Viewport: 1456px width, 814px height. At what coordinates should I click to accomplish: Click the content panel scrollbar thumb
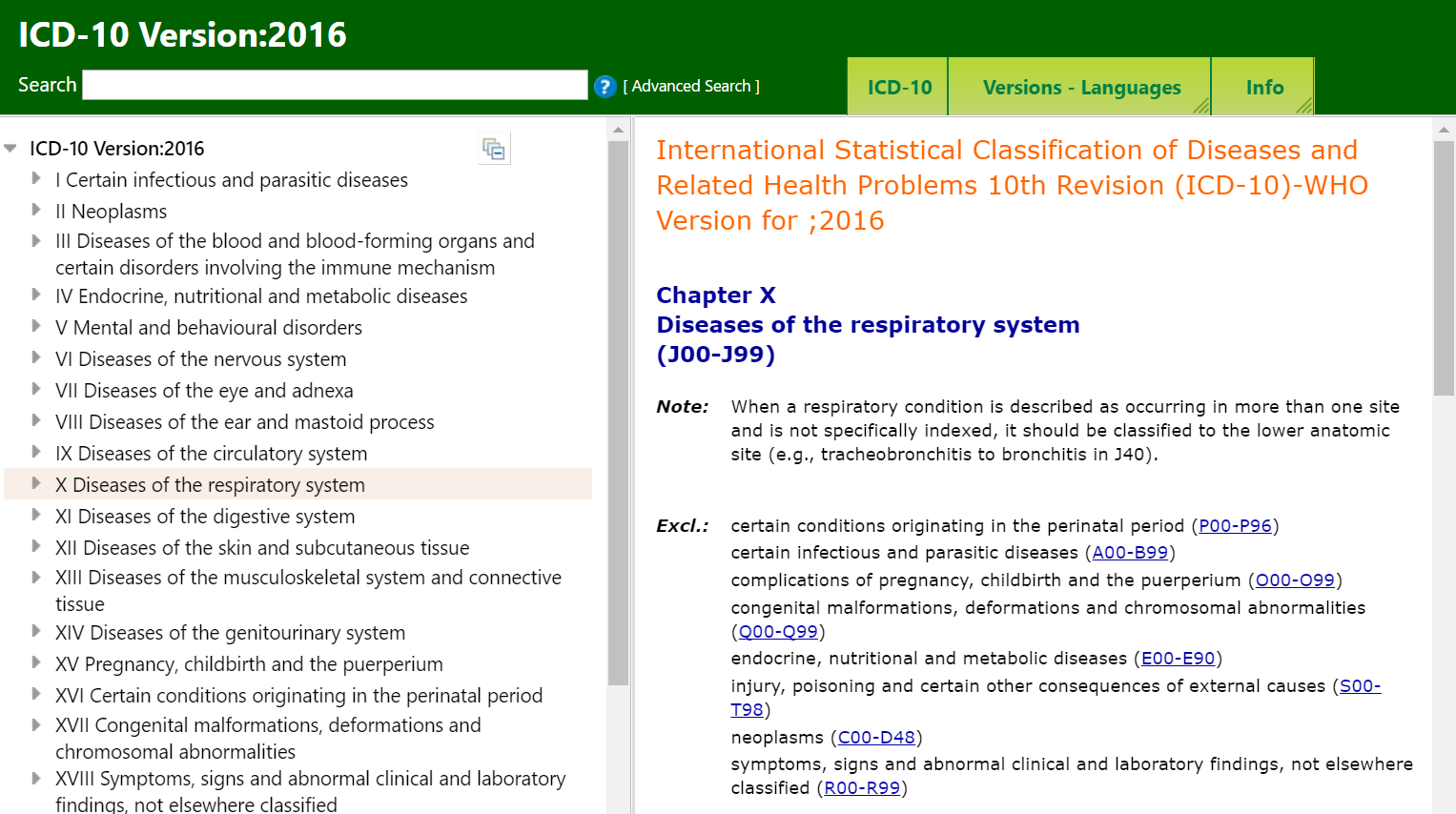point(1444,268)
